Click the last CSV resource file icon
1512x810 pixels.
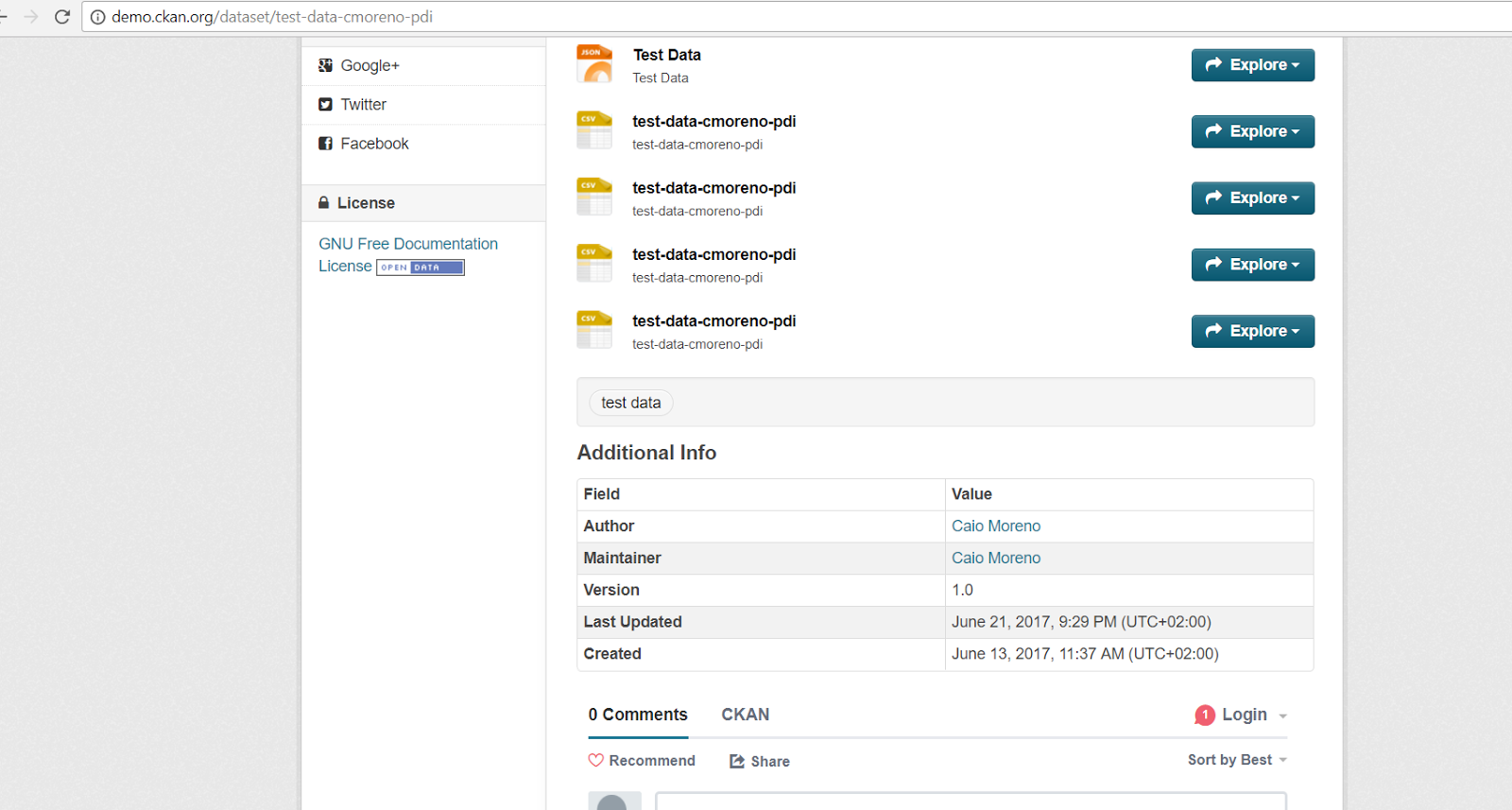point(594,330)
